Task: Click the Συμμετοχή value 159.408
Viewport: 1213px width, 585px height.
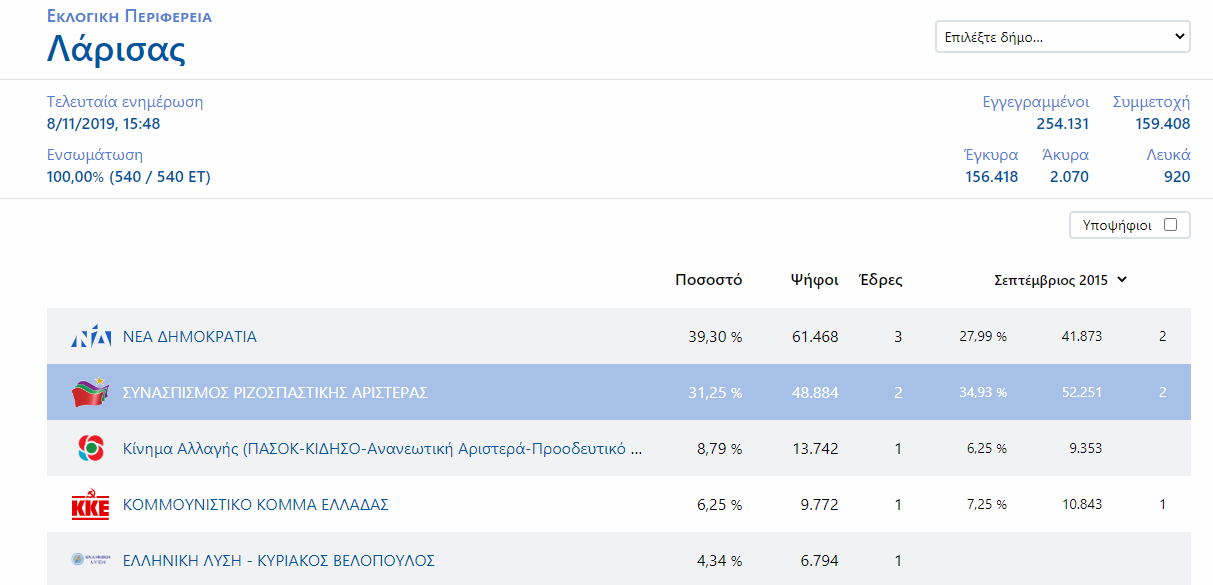Action: [1162, 124]
